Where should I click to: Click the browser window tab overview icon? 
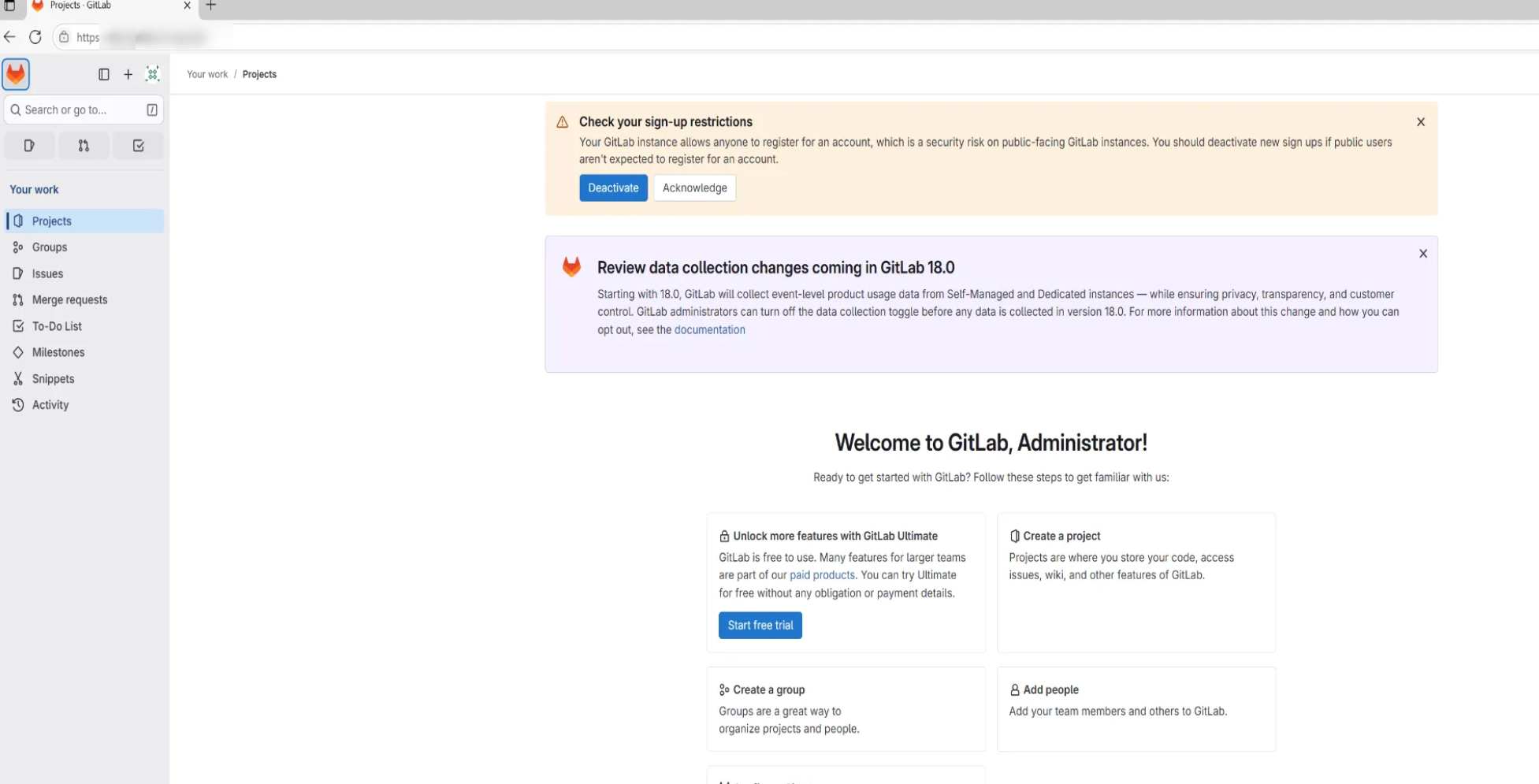[x=9, y=6]
